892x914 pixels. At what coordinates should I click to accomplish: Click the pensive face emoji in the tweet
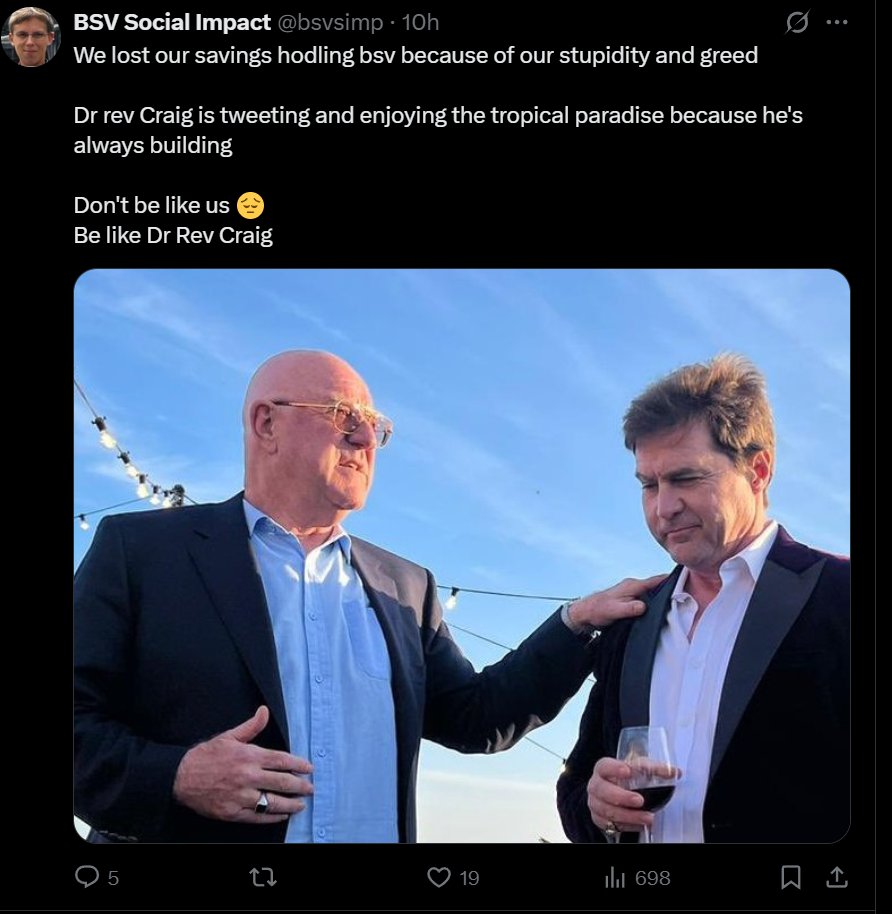pos(251,205)
